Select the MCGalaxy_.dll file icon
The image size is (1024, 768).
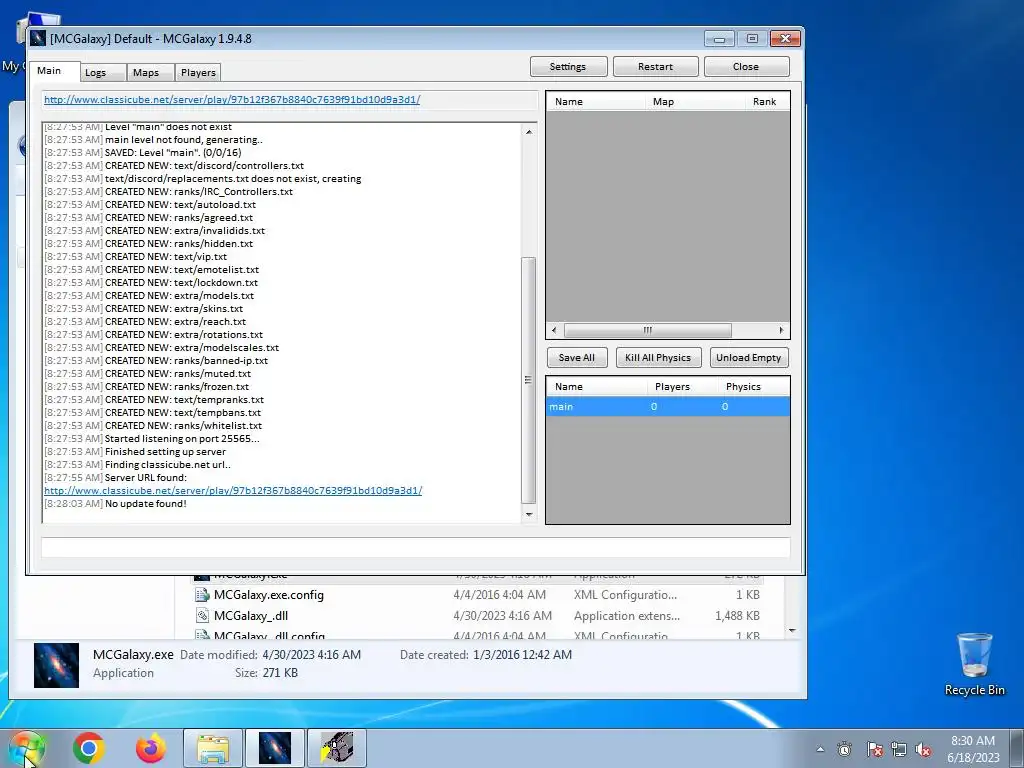202,616
